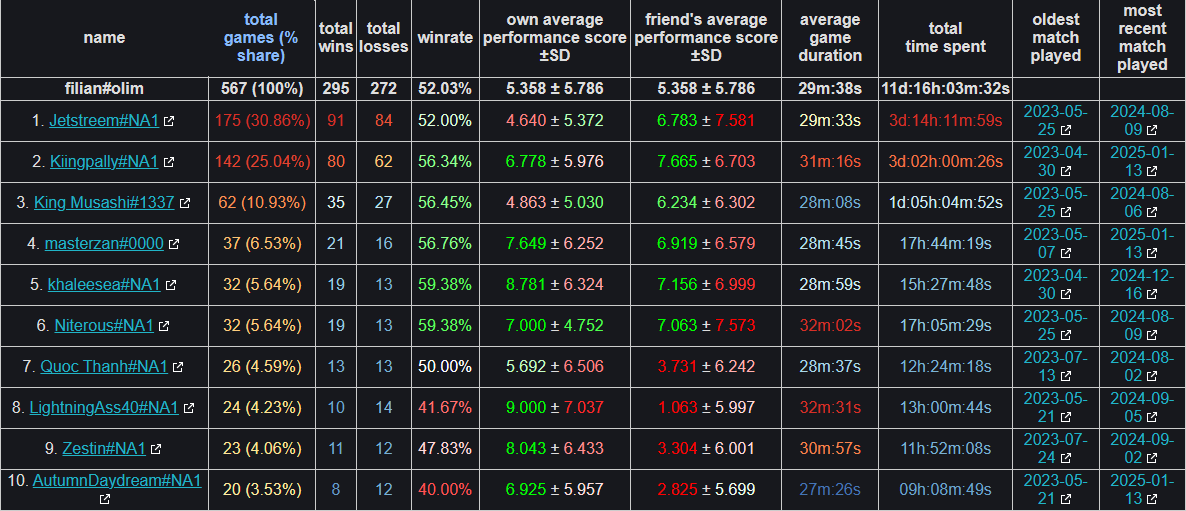Screen dimensions: 1186x511
Task: Sort by name column header
Action: click(104, 38)
